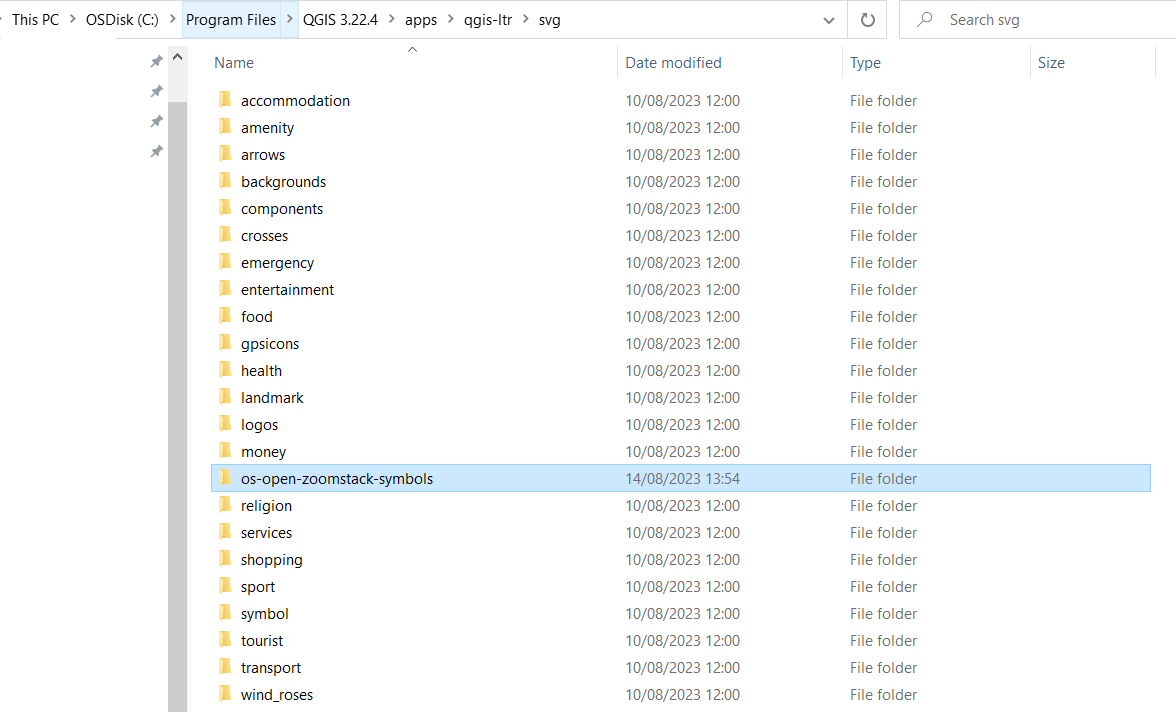The image size is (1176, 712).
Task: Toggle the topmost Quick Access pin
Action: [156, 60]
